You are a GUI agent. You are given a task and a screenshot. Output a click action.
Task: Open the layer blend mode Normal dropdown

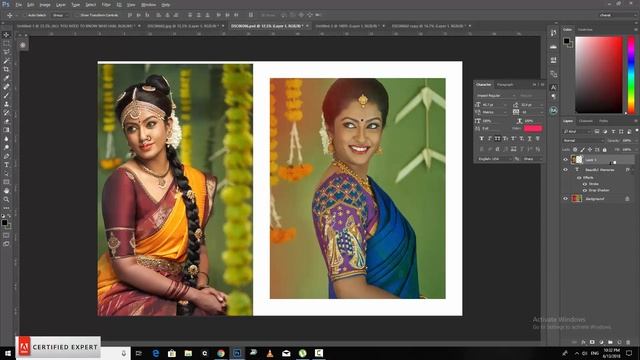tap(582, 140)
